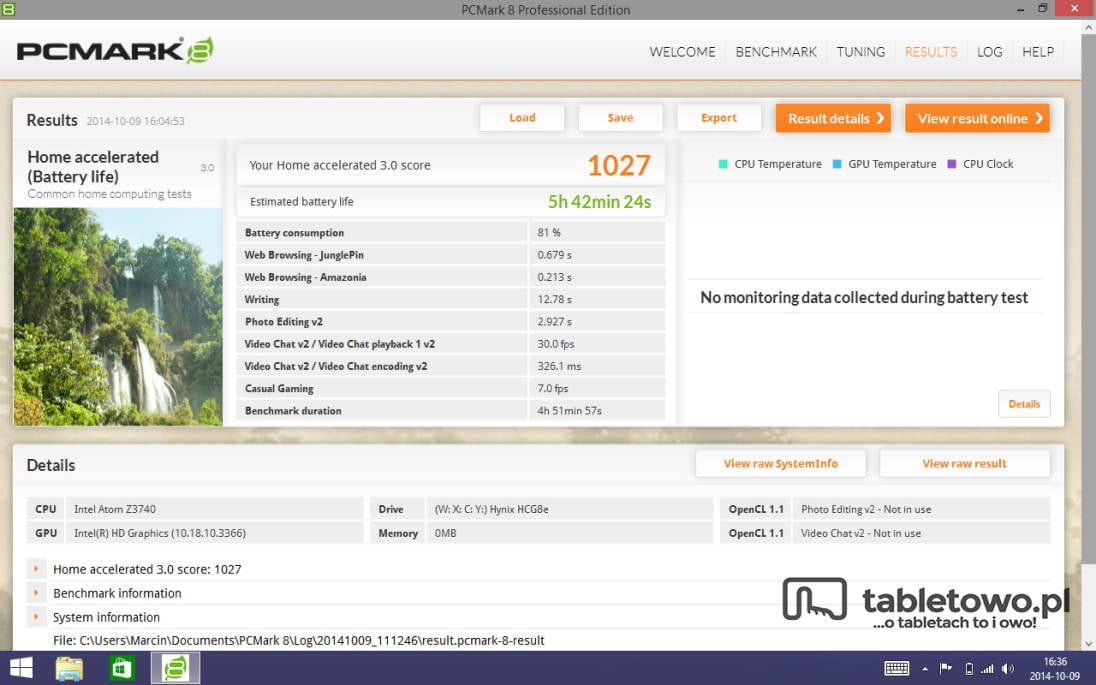Screen dimensions: 1096x685
Task: Click the result file path text
Action: pos(298,640)
